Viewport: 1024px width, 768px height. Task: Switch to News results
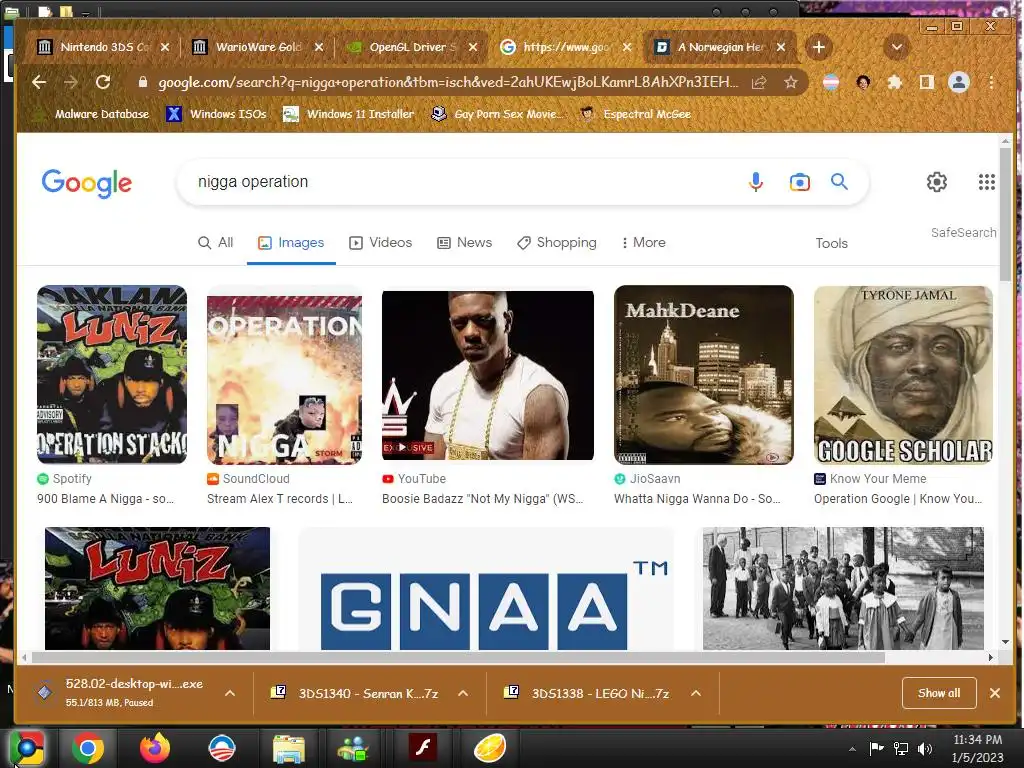[x=464, y=242]
